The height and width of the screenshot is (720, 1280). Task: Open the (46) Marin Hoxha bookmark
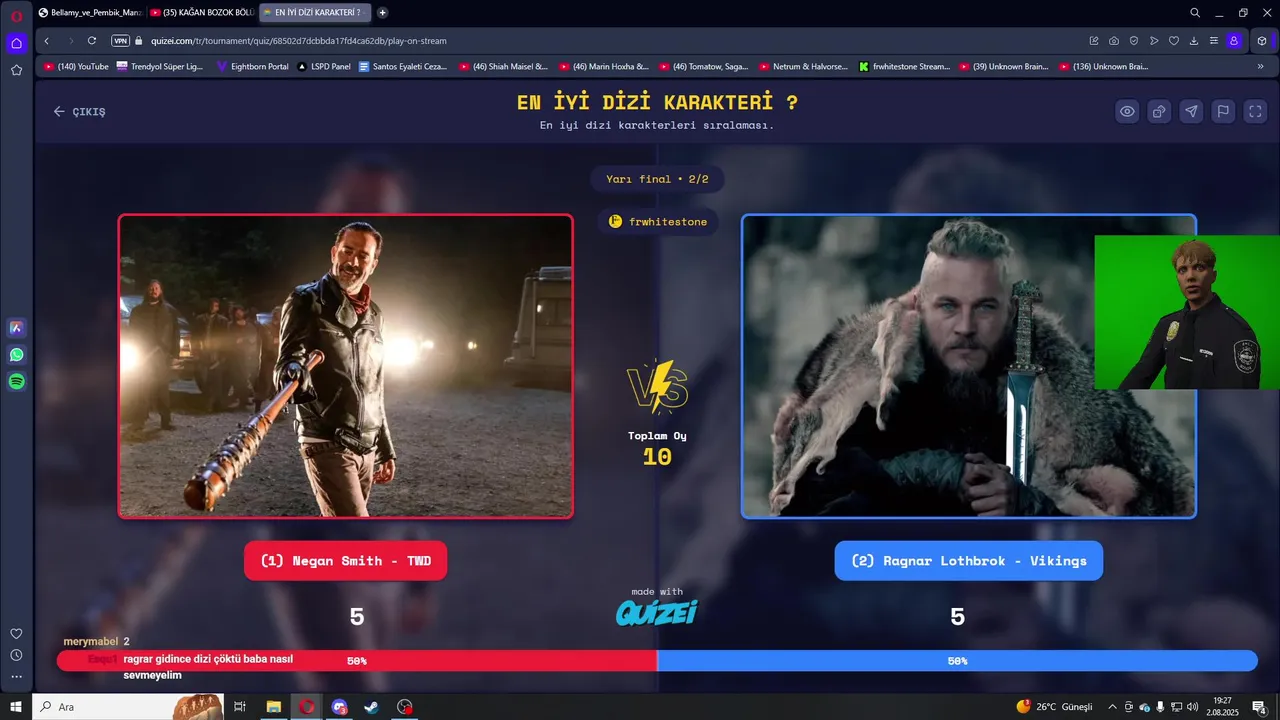coord(603,67)
